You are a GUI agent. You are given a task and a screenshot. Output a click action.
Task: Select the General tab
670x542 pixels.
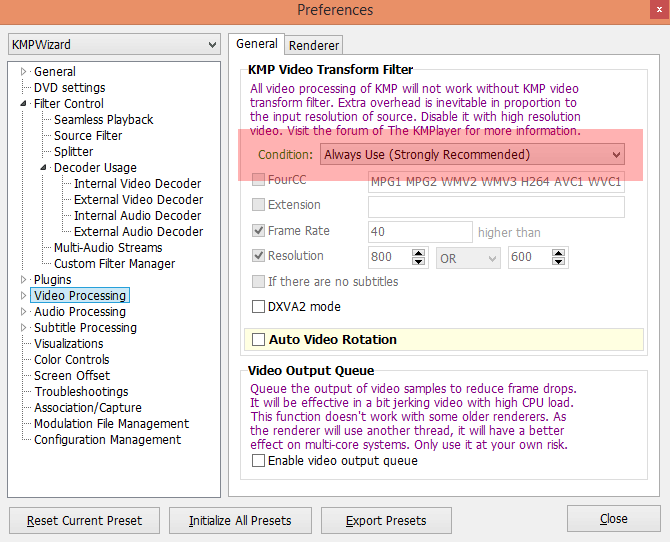[256, 44]
